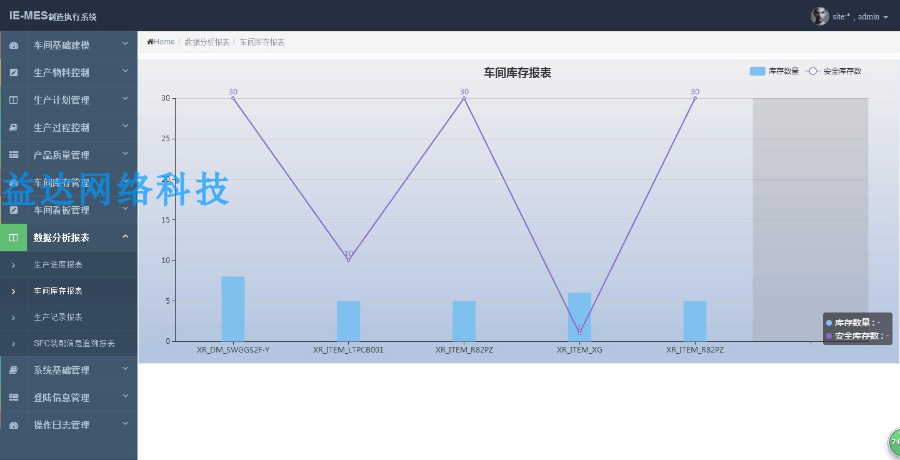The image size is (900, 460).
Task: Click the 产品质量管理 list icon
Action: [14, 155]
